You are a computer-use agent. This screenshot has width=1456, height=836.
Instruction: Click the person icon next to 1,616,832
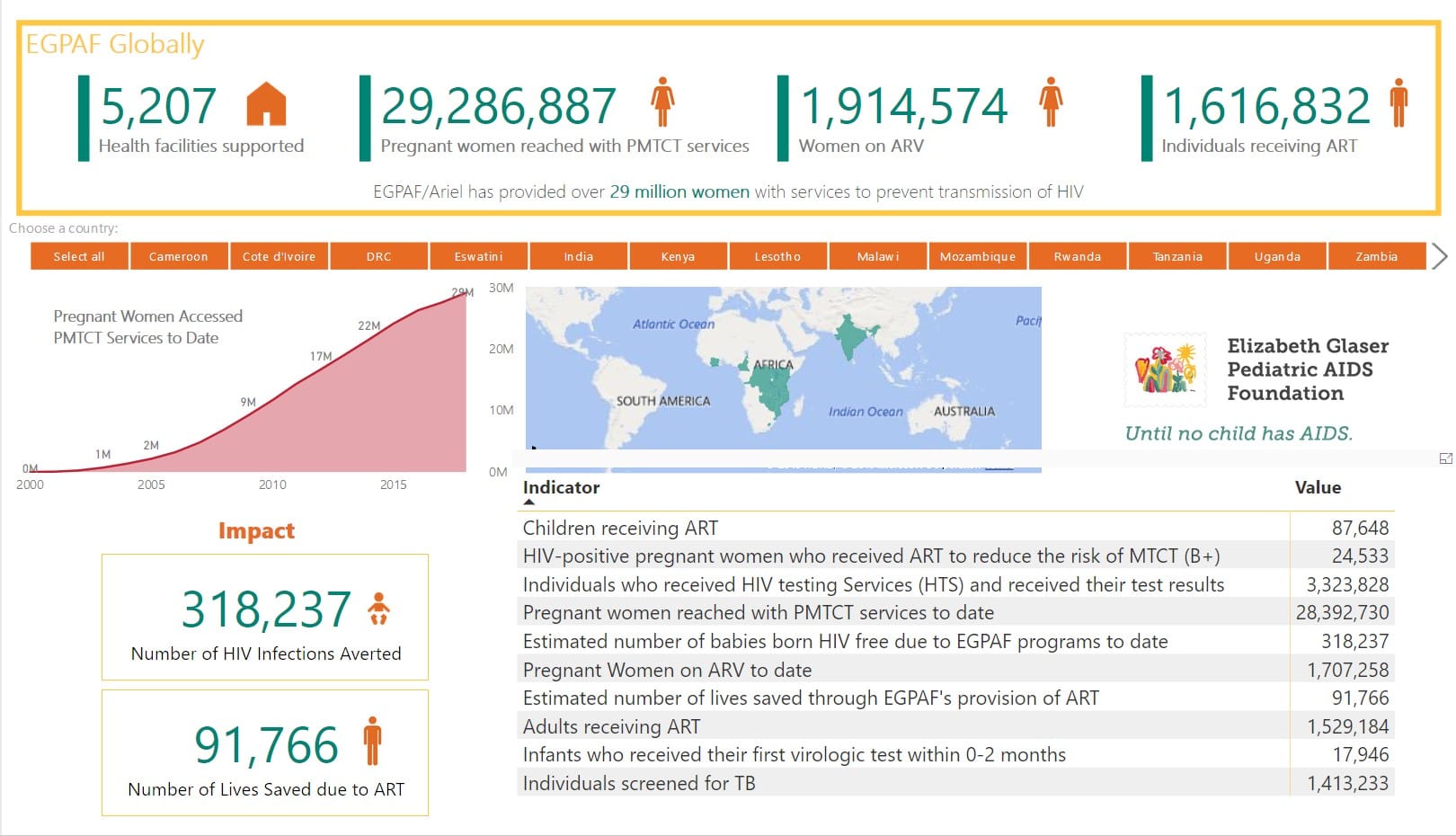click(1398, 102)
